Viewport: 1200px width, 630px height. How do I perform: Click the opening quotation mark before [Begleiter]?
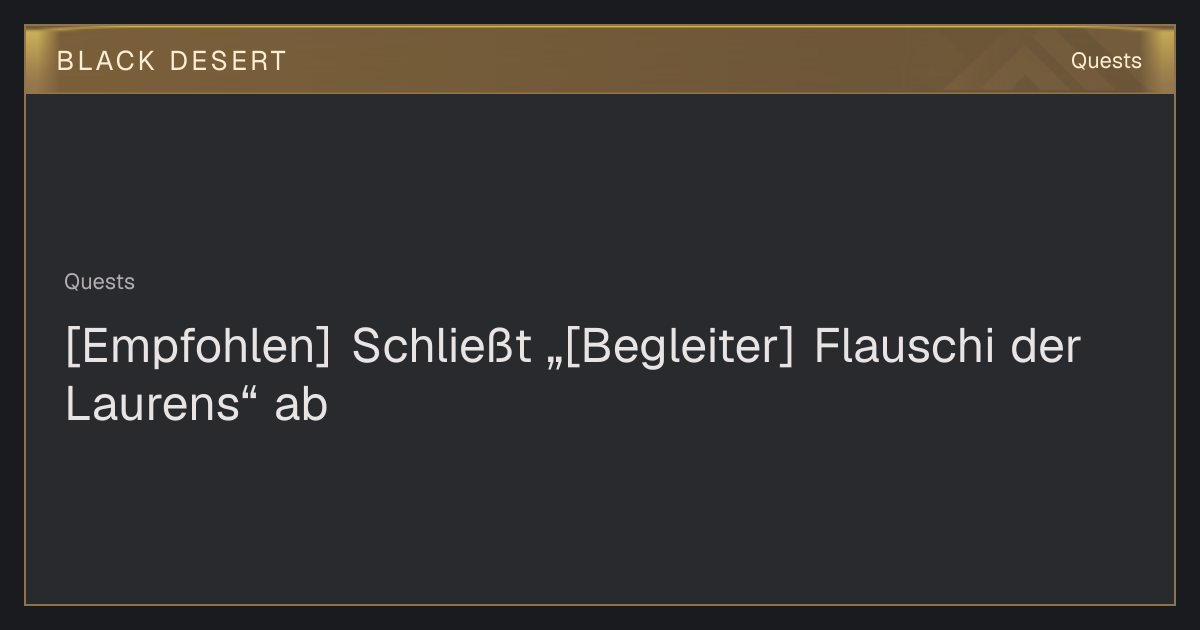tap(555, 362)
